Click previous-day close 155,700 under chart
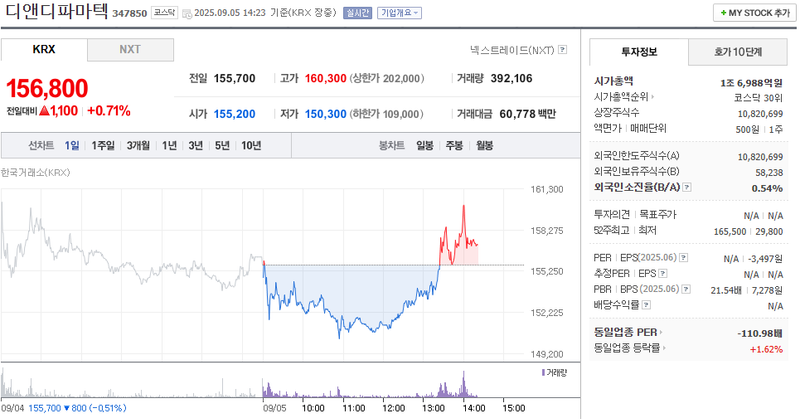Screen dimensions: 800x419 click(x=44, y=408)
